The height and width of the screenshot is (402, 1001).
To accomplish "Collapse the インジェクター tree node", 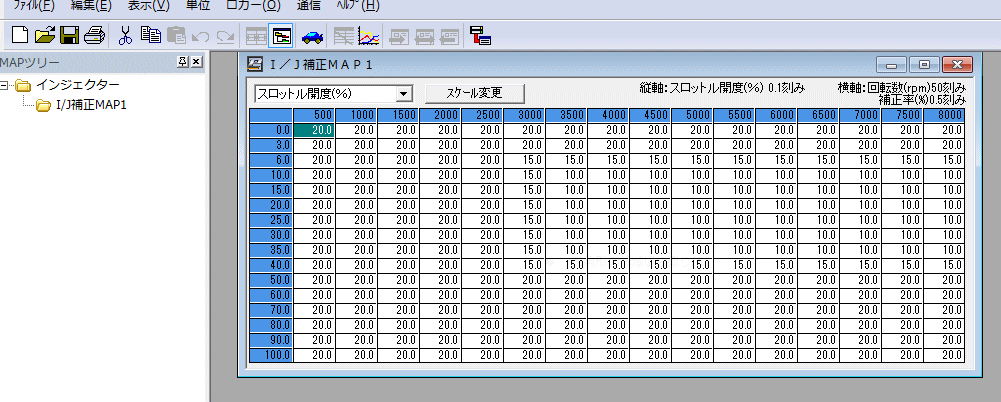I will coord(6,86).
